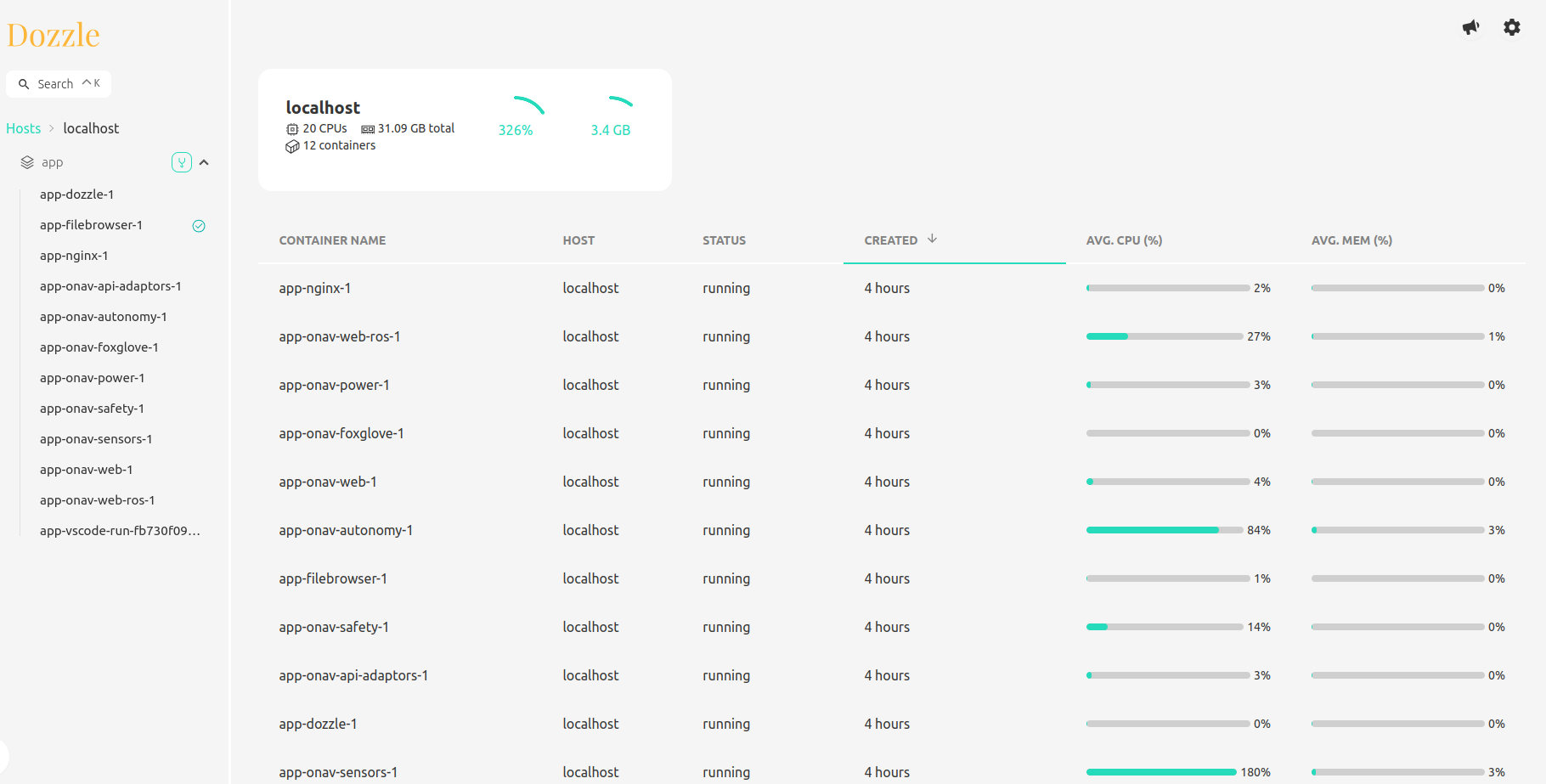The image size is (1546, 784).
Task: Go to Hosts breadcrumb link
Action: (24, 128)
